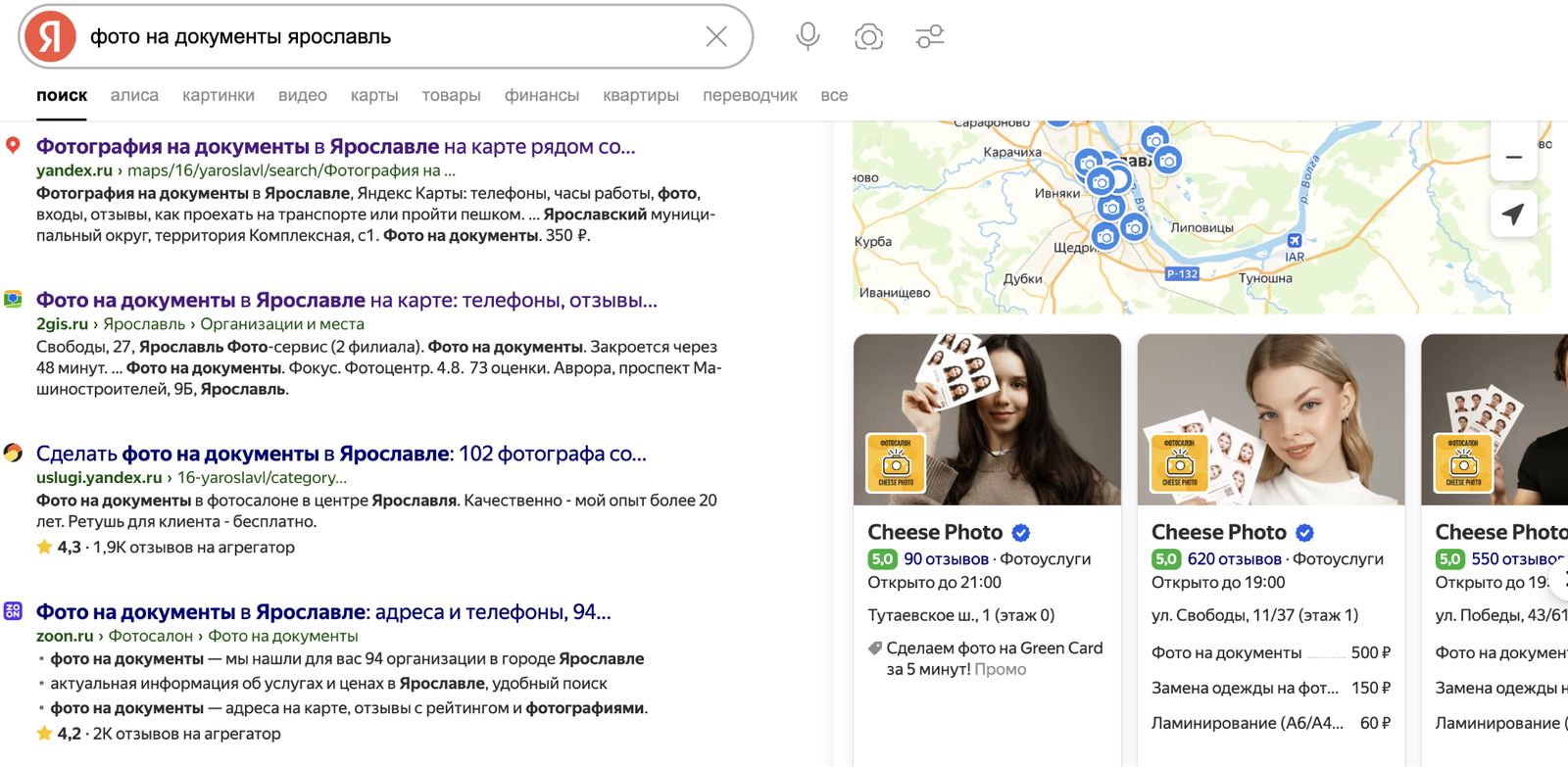1568x767 pixels.
Task: Click the 4,2 rating with 2К отзывов
Action: [159, 734]
